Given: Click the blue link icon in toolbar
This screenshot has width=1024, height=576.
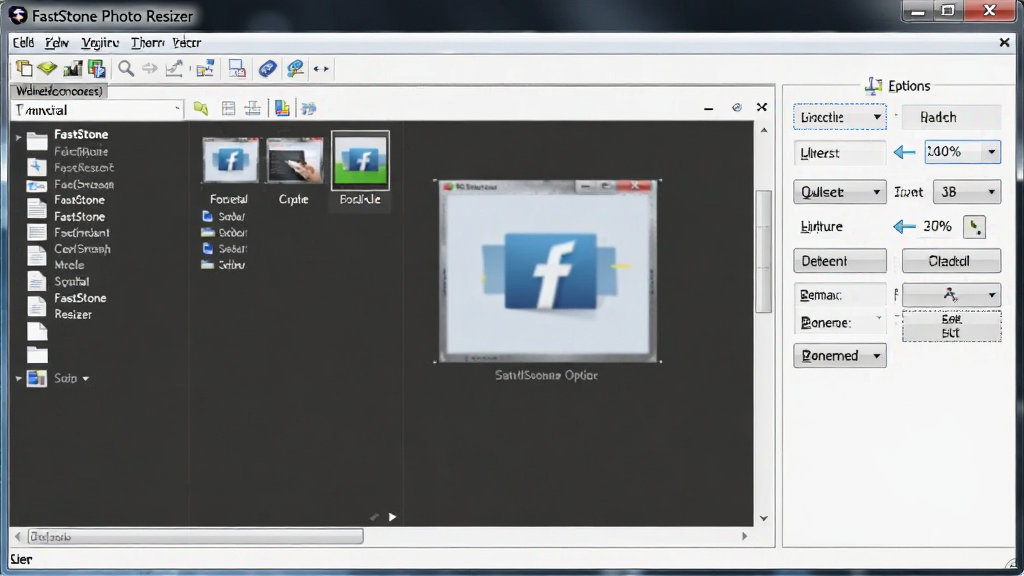Looking at the screenshot, I should pos(268,68).
